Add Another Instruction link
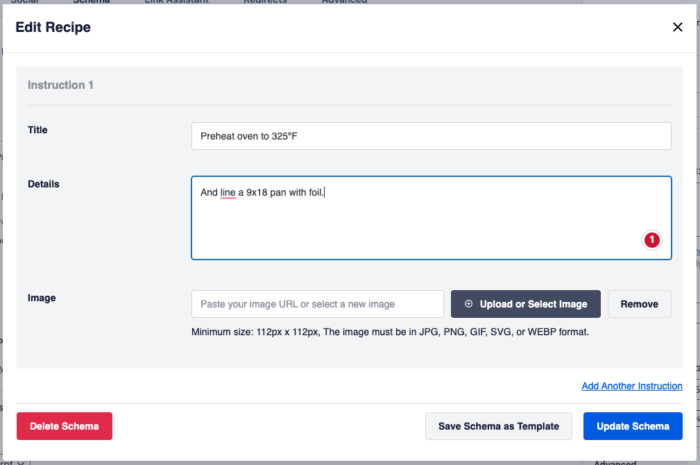 click(x=631, y=386)
